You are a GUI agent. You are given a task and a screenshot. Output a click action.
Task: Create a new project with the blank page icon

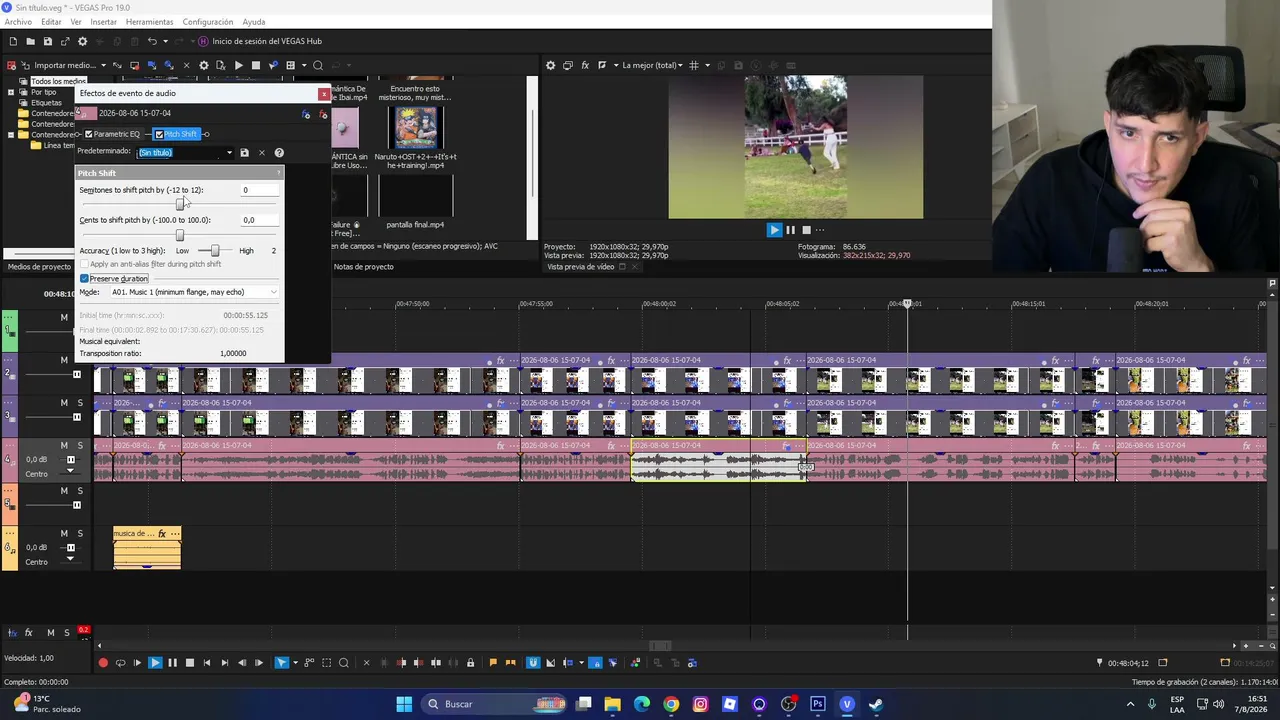click(x=13, y=41)
